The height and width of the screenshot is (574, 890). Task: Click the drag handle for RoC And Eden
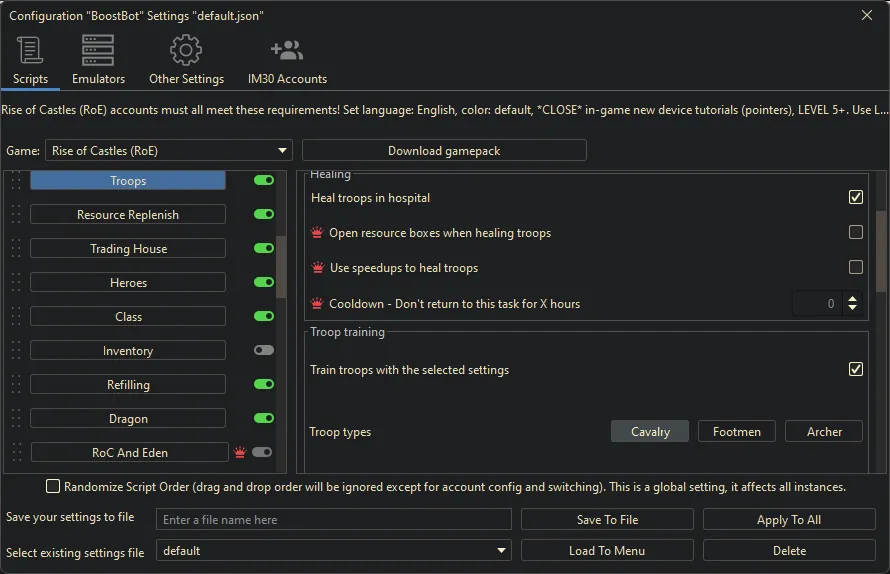pyautogui.click(x=16, y=453)
